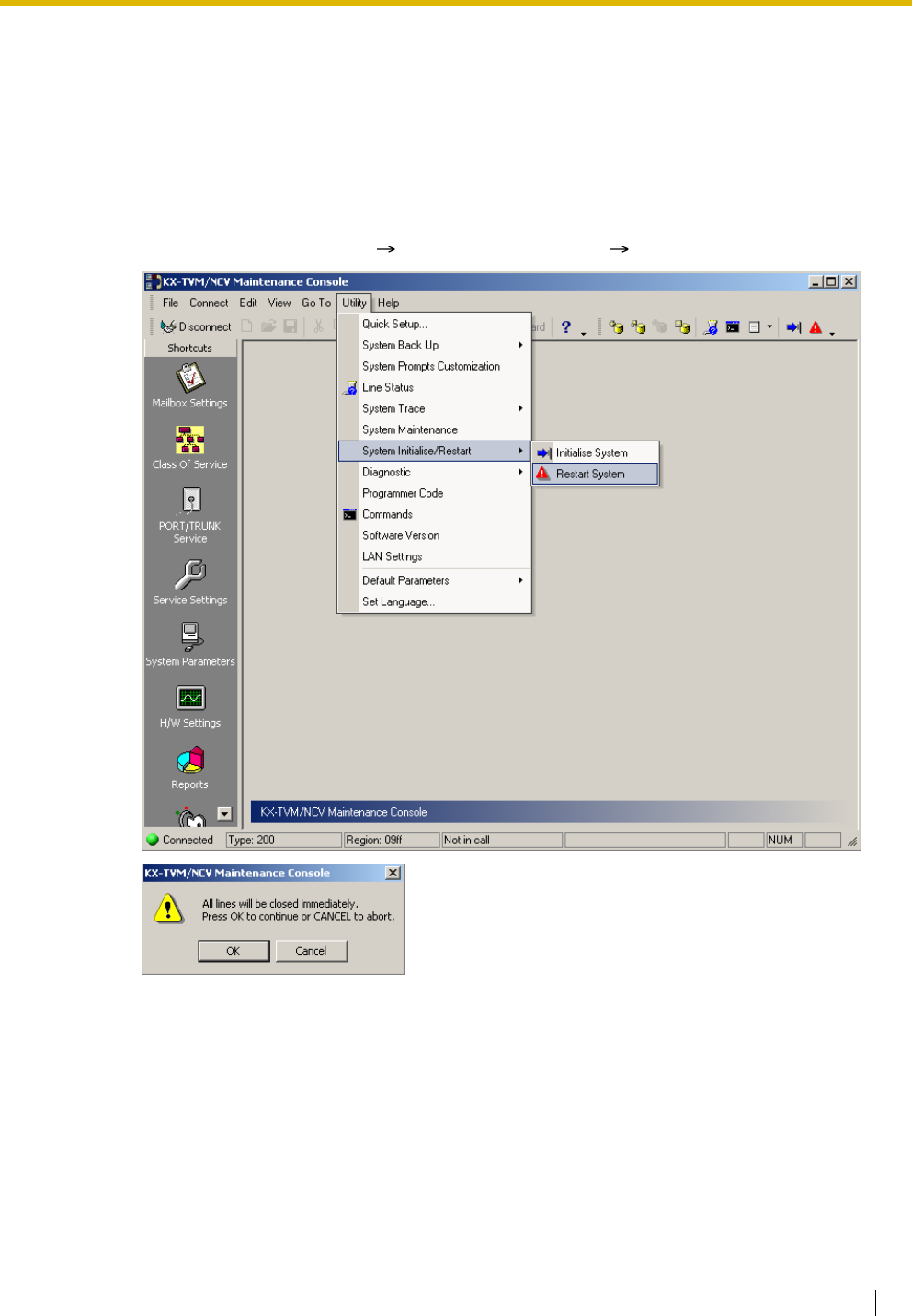This screenshot has width=912, height=1316.
Task: Choose Initialise System in submenu
Action: tap(596, 452)
